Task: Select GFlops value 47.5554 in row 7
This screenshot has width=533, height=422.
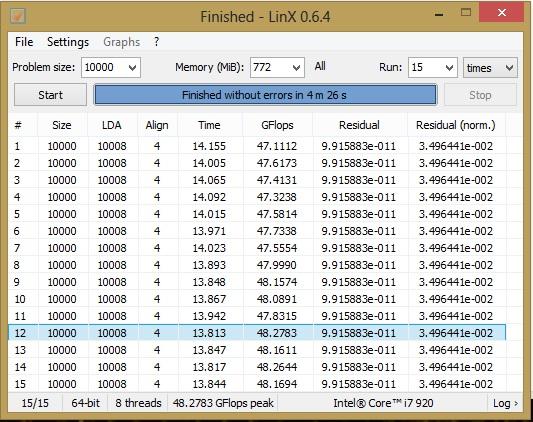Action: (277, 248)
